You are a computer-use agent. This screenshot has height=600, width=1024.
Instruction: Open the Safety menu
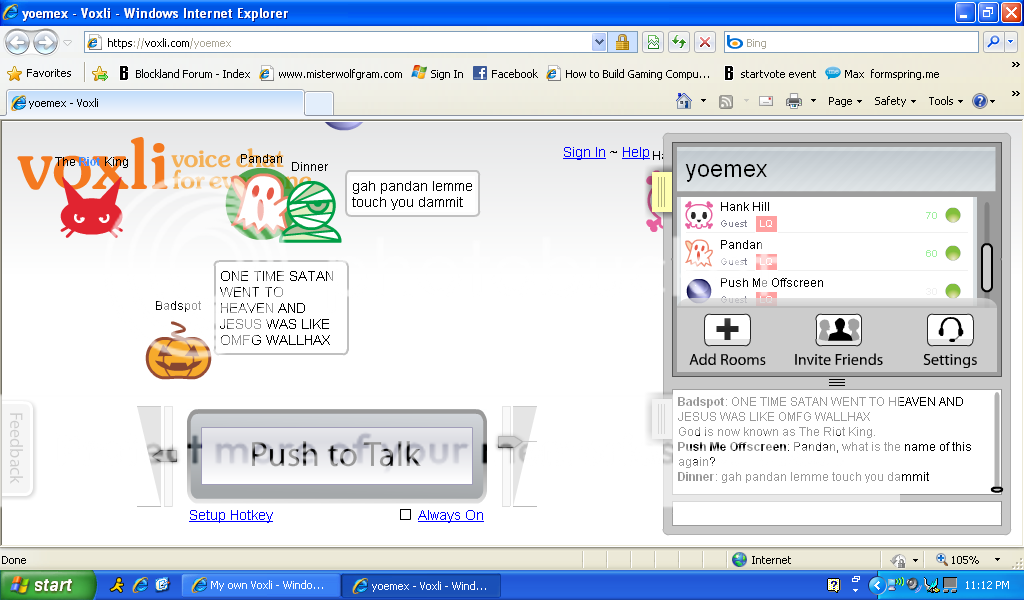(x=895, y=101)
